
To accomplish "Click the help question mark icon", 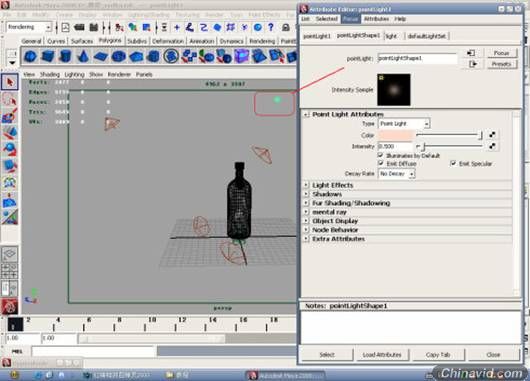I will coord(271,27).
